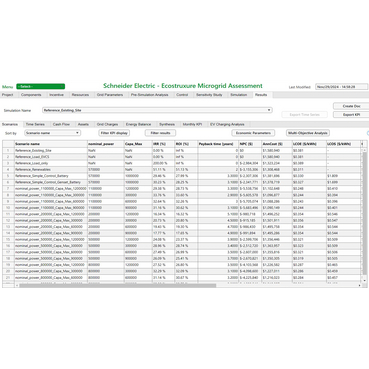Open the Control tab
Viewport: 369px width, 369px height.
click(182, 95)
